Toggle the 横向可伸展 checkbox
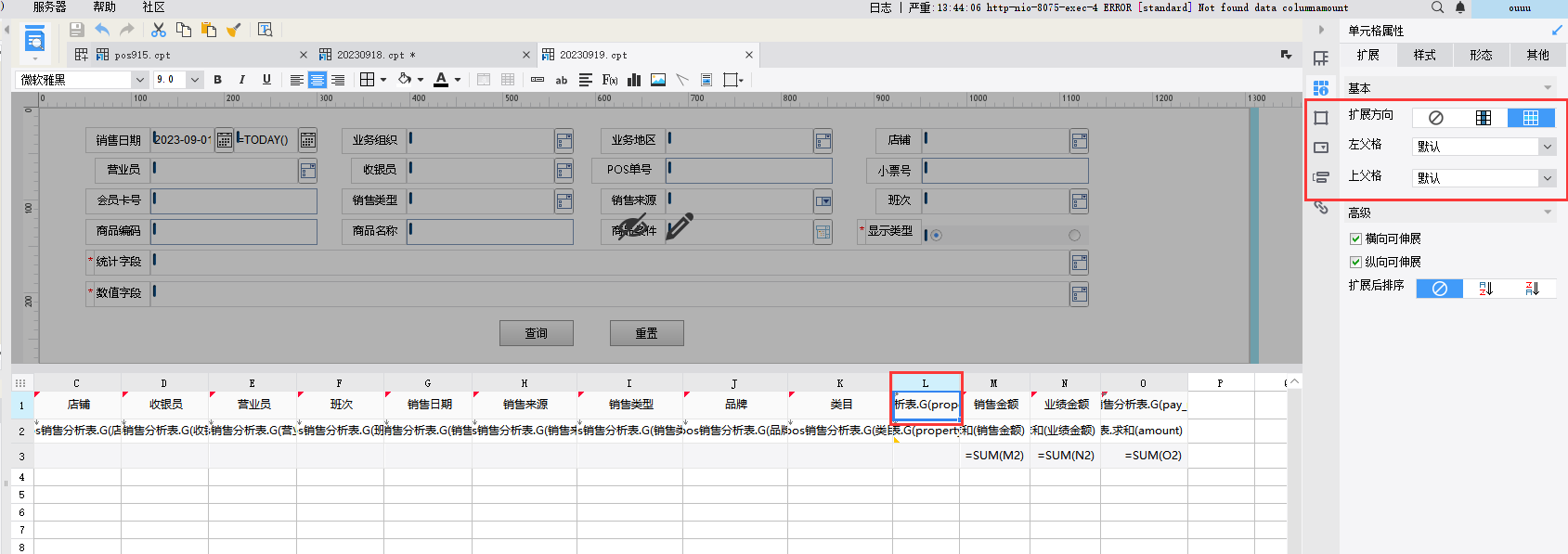The image size is (1568, 554). (1355, 238)
